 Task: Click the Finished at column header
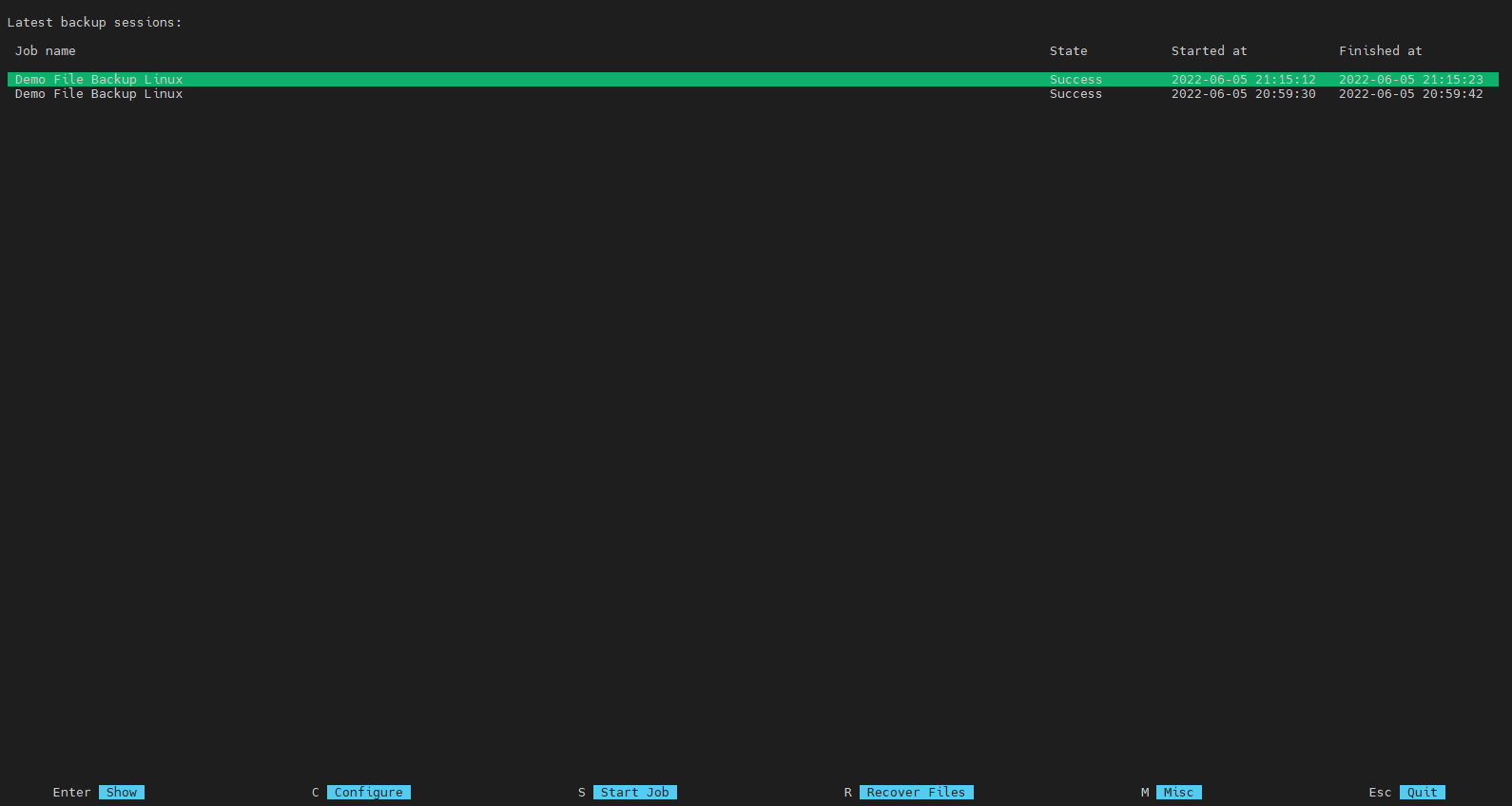pyautogui.click(x=1381, y=51)
